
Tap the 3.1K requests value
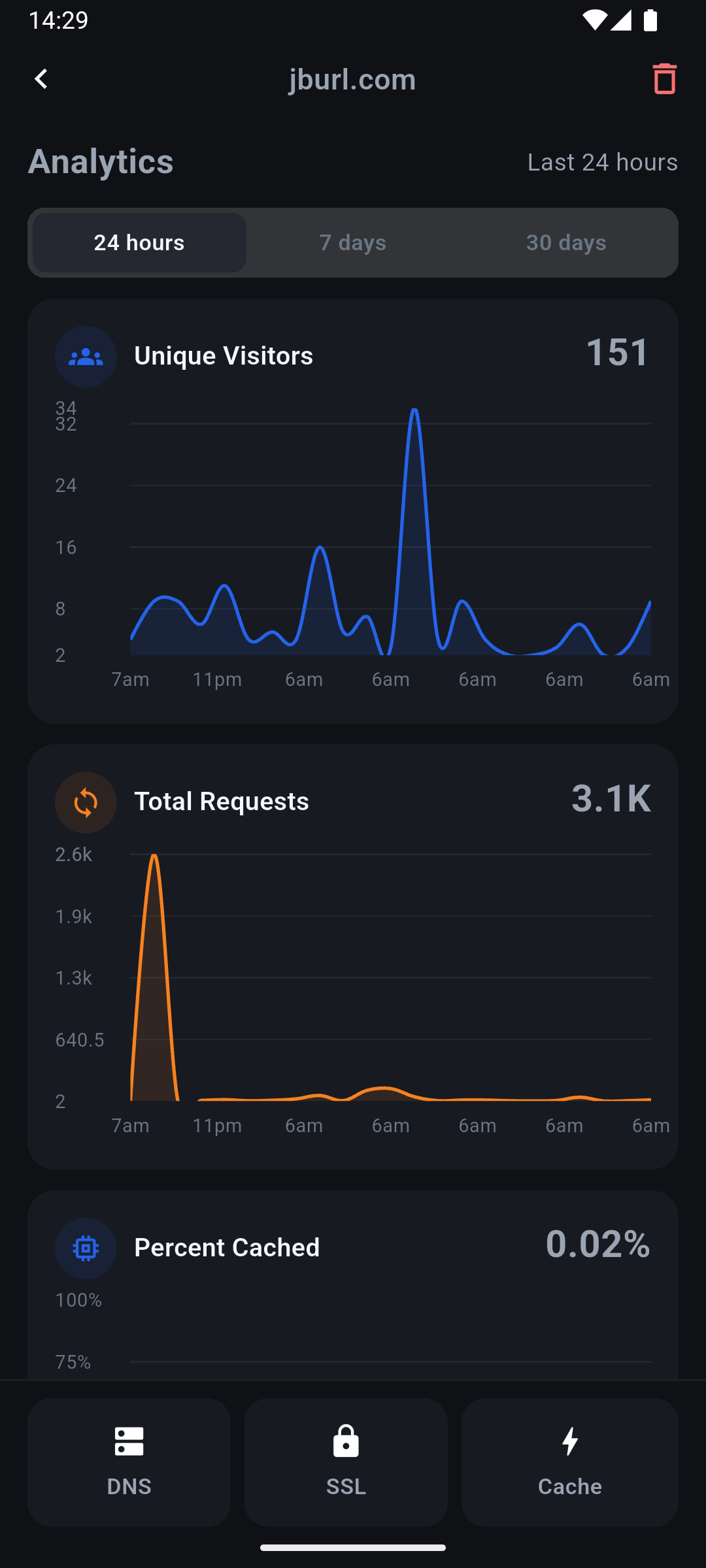point(611,798)
